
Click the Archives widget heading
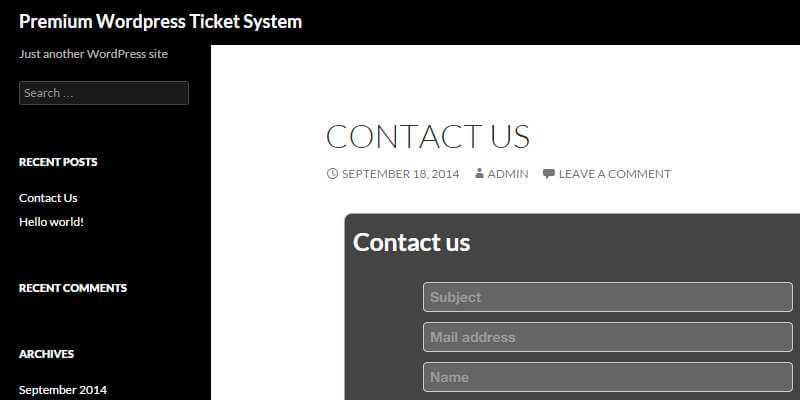[x=46, y=354]
